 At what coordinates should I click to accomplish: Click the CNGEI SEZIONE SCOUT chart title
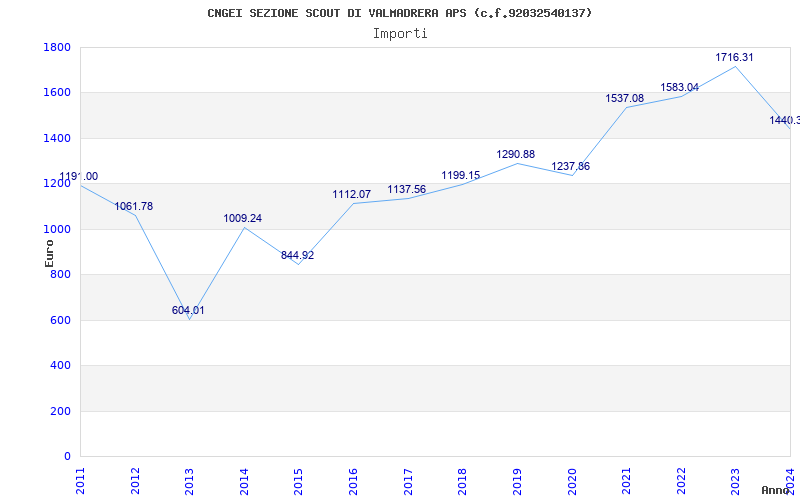pyautogui.click(x=400, y=13)
